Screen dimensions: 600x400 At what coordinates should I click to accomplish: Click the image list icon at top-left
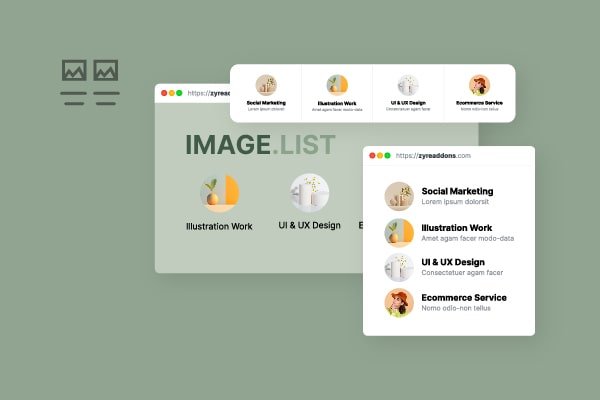tap(90, 82)
